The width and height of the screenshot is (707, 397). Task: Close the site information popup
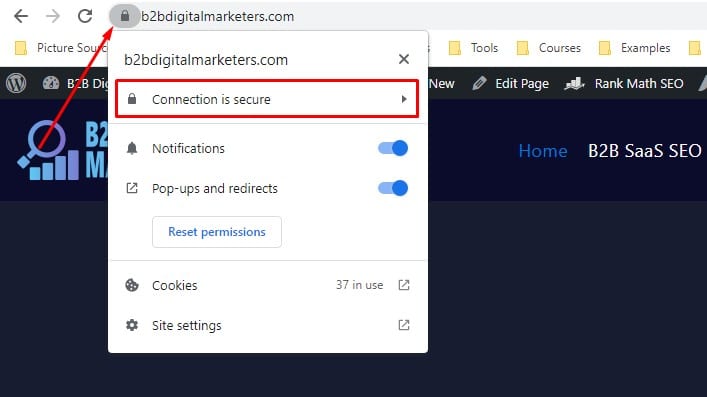[x=404, y=59]
